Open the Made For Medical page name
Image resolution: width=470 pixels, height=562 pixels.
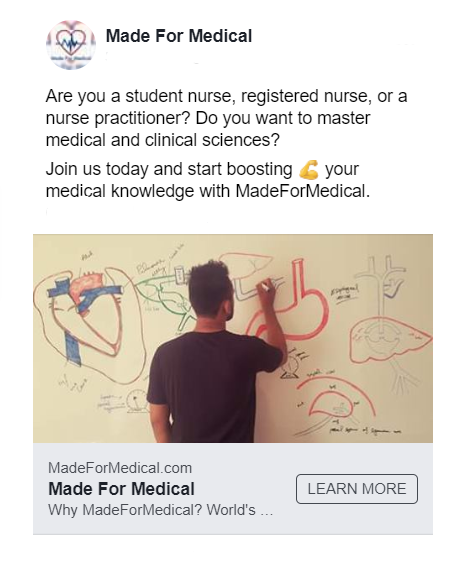coord(179,36)
